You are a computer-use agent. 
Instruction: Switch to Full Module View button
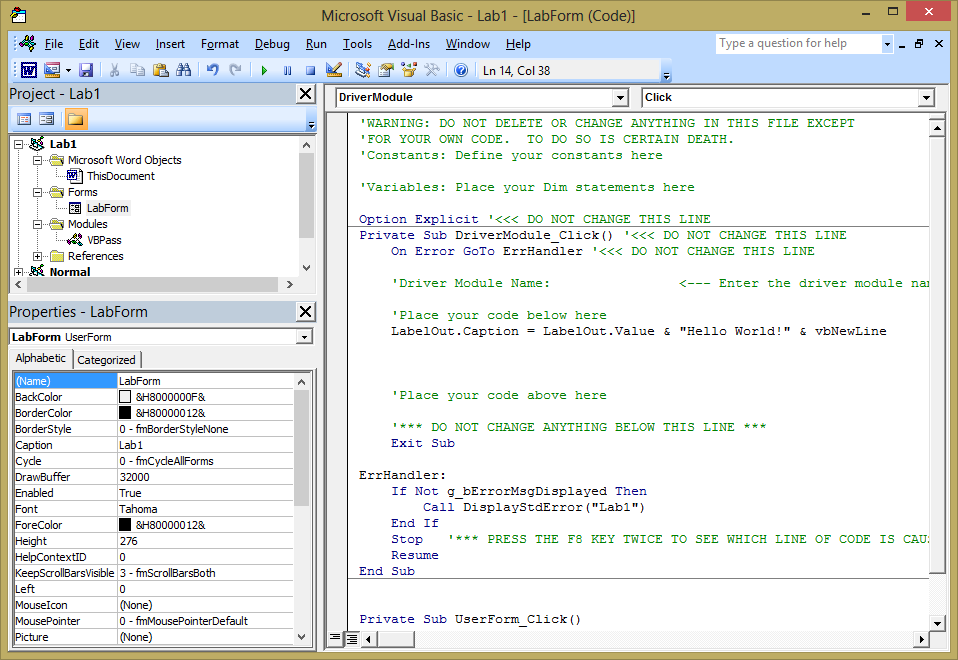click(x=351, y=637)
